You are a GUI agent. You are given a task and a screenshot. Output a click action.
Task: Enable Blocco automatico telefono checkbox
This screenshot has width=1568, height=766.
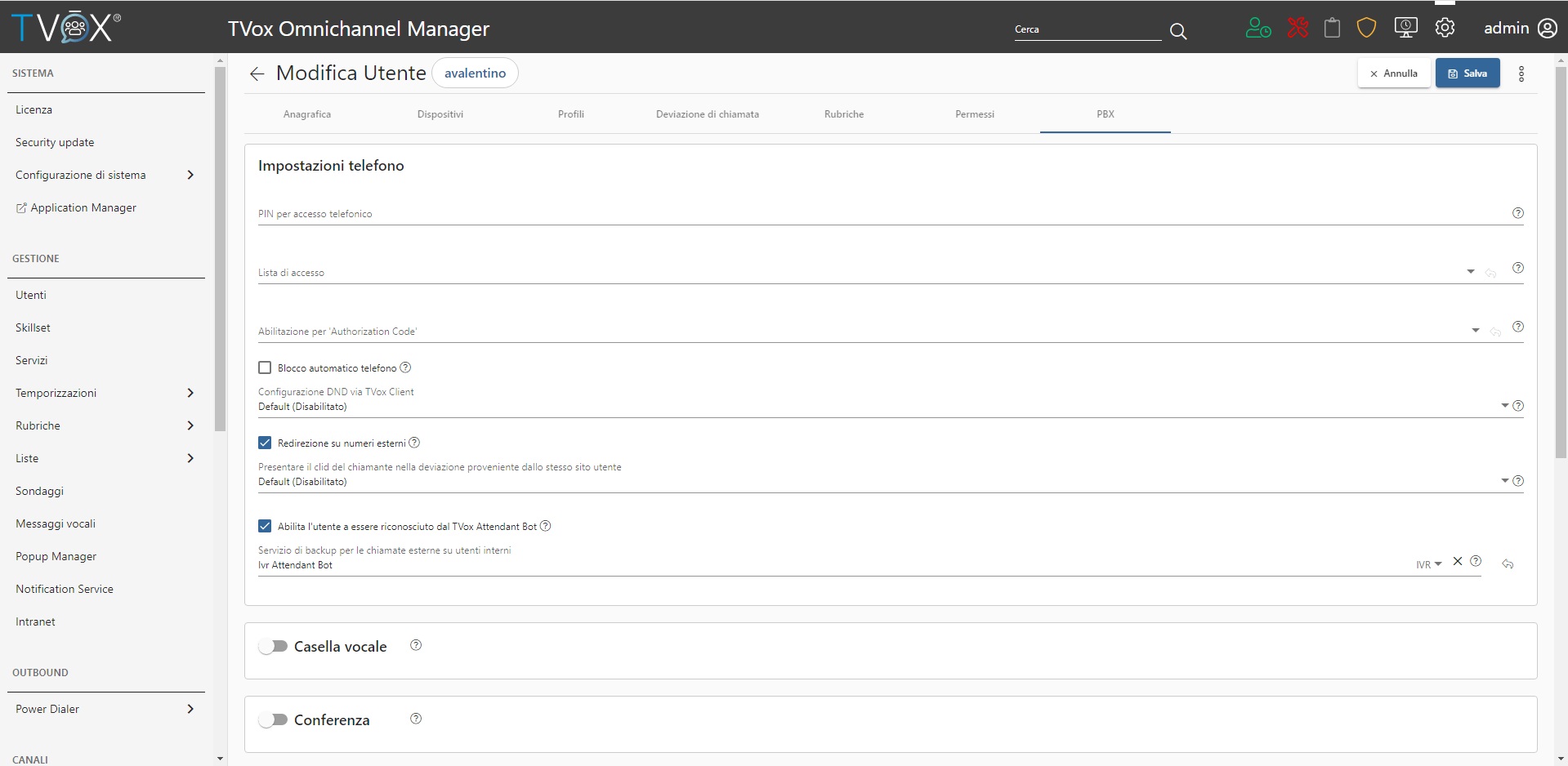[265, 367]
